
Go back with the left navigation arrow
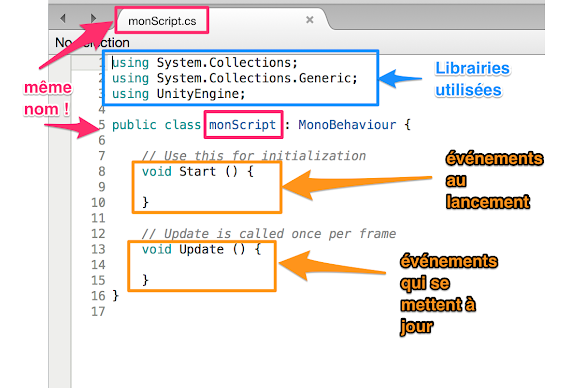click(x=63, y=18)
